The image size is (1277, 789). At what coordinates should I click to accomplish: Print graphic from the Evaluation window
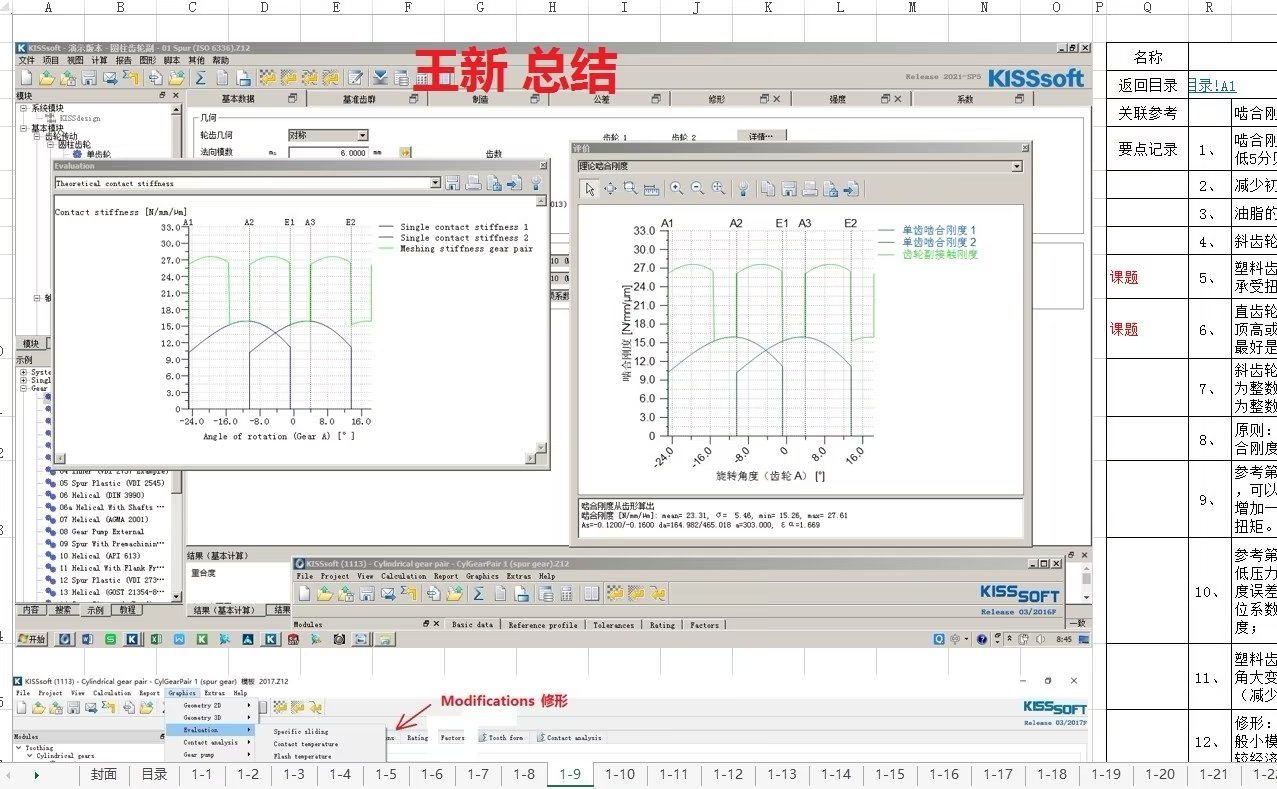pos(474,183)
